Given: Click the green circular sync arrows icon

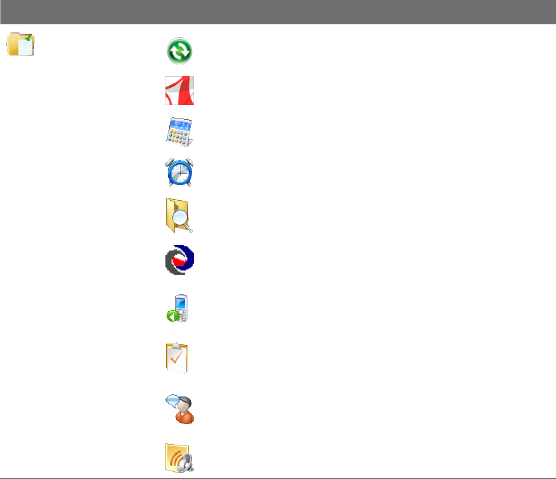Looking at the screenshot, I should 179,51.
